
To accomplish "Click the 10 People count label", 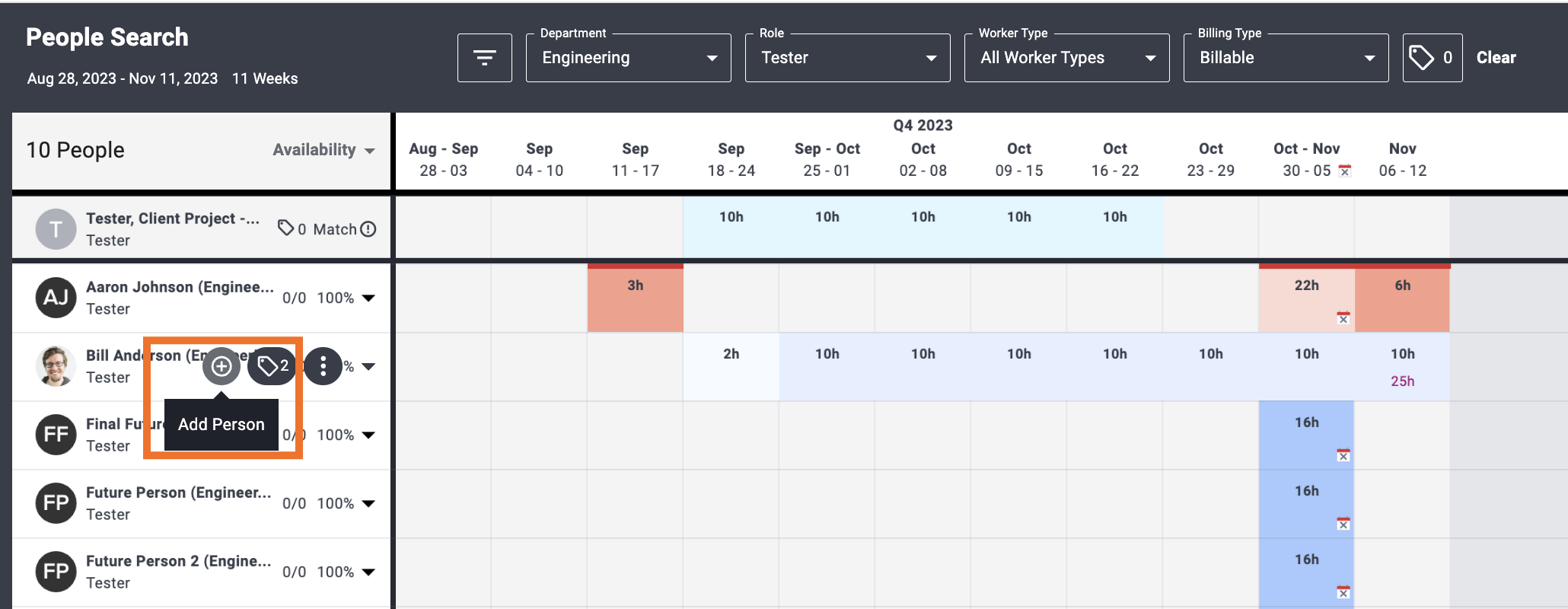I will click(x=75, y=150).
